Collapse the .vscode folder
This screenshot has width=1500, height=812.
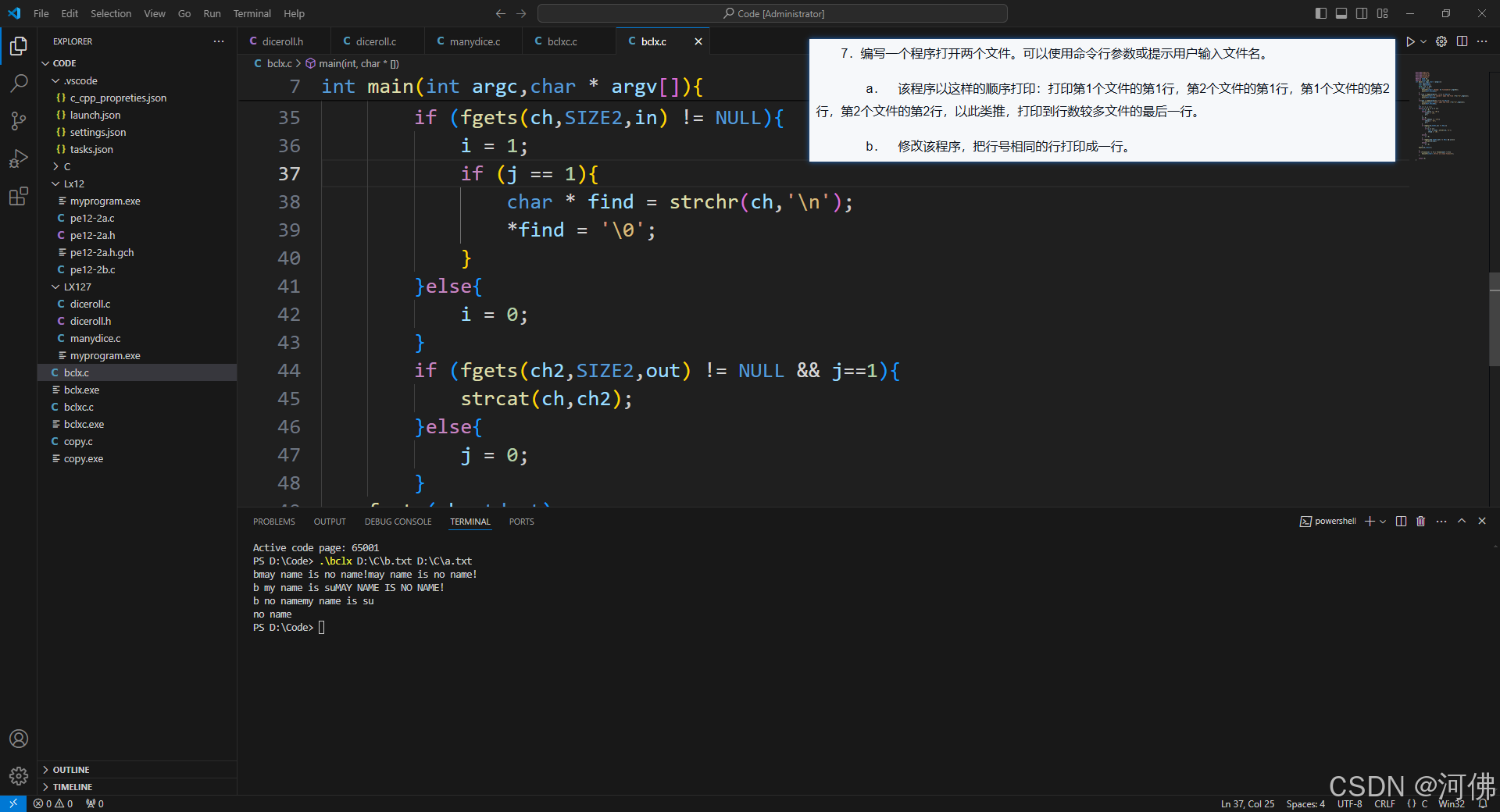coord(137,80)
